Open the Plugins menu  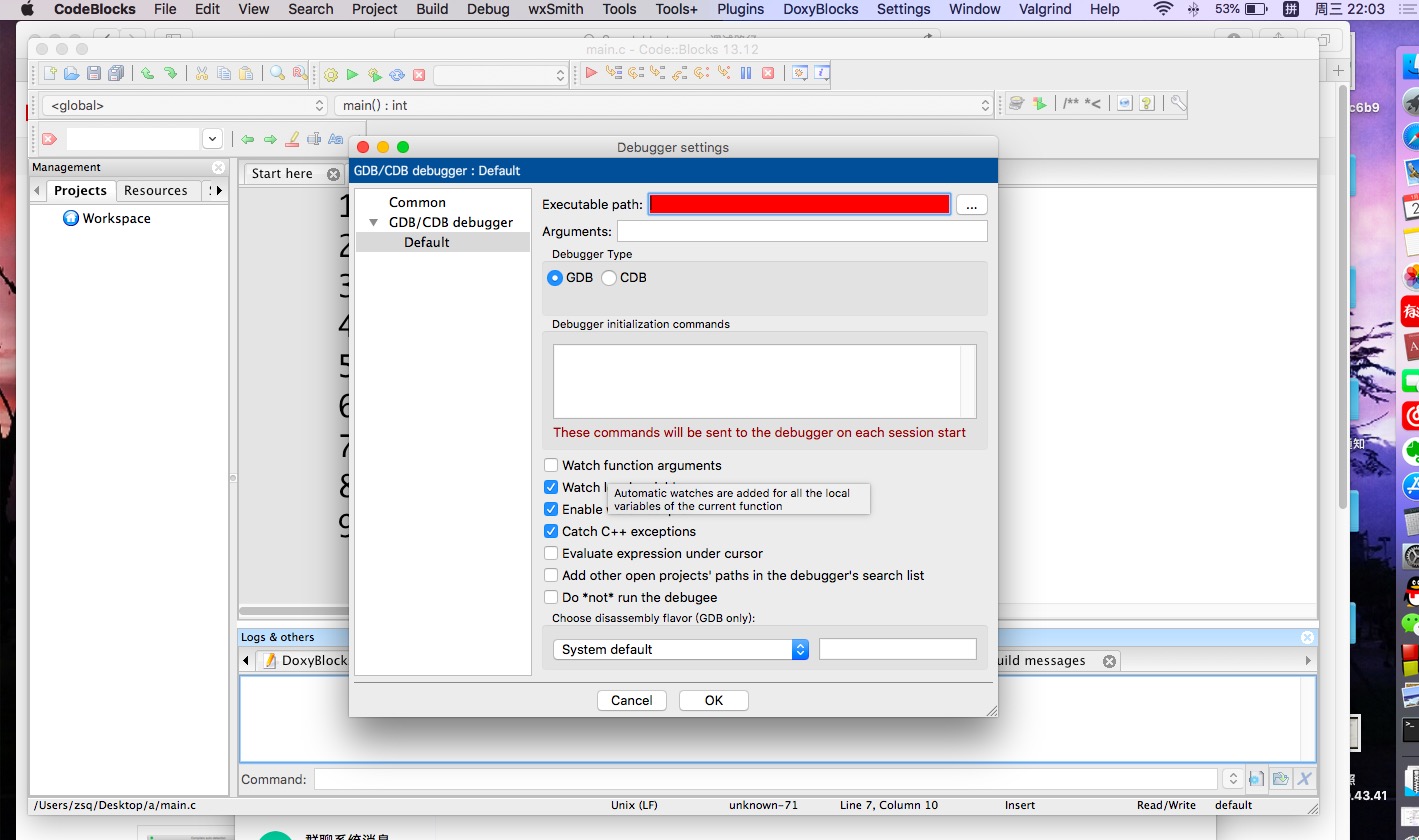(x=740, y=9)
